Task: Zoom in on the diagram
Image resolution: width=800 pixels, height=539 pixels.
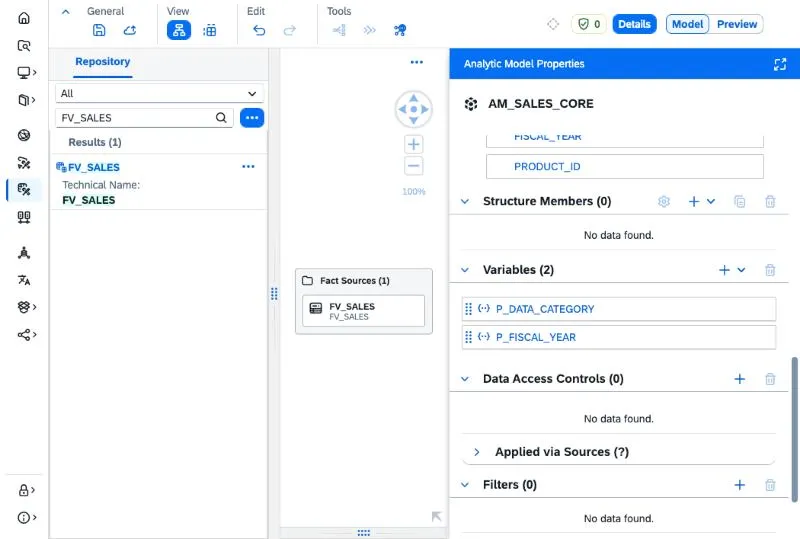Action: click(x=414, y=144)
